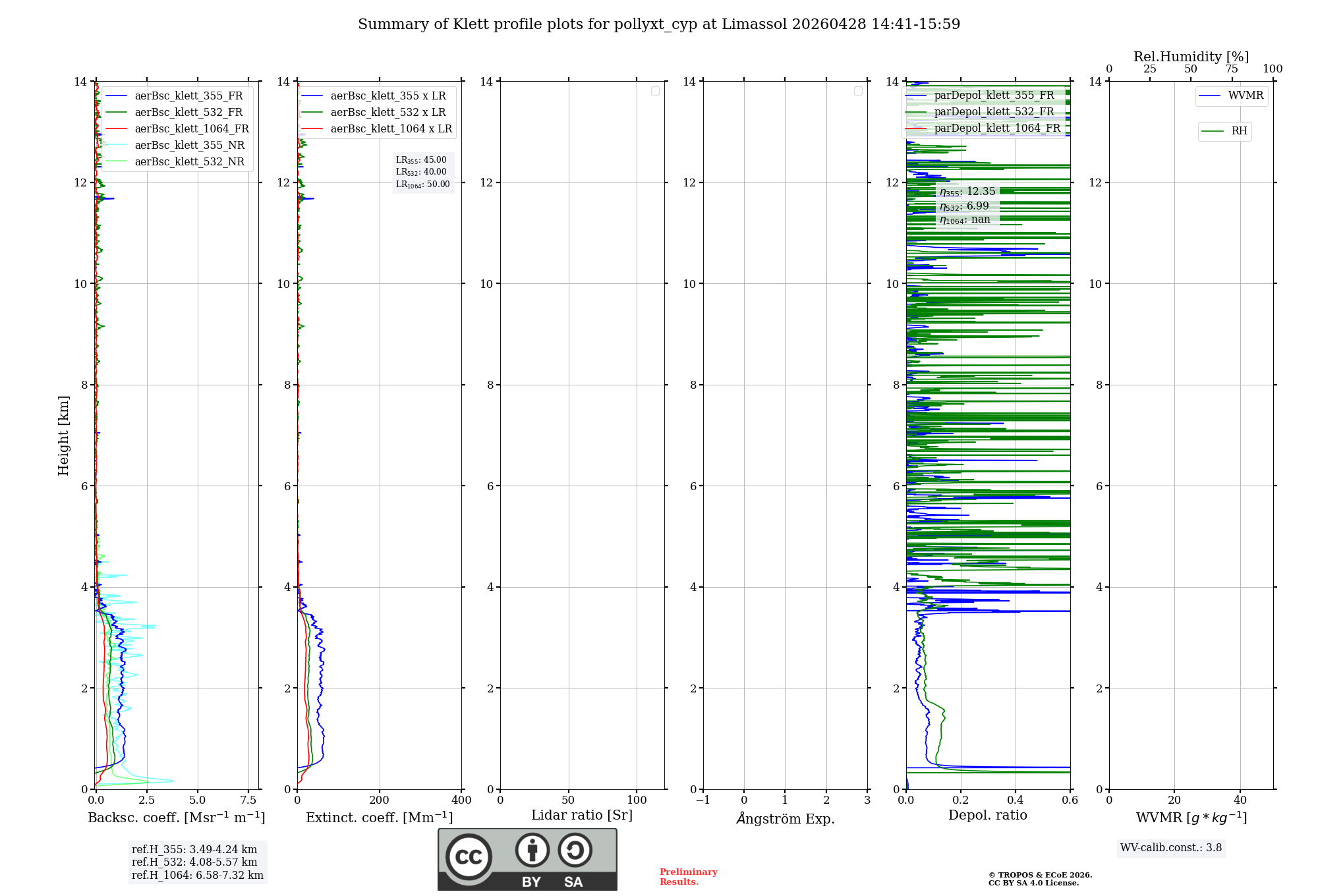
Task: Click legend entry aerBsc_klett_1064 x LR
Action: coord(391,129)
